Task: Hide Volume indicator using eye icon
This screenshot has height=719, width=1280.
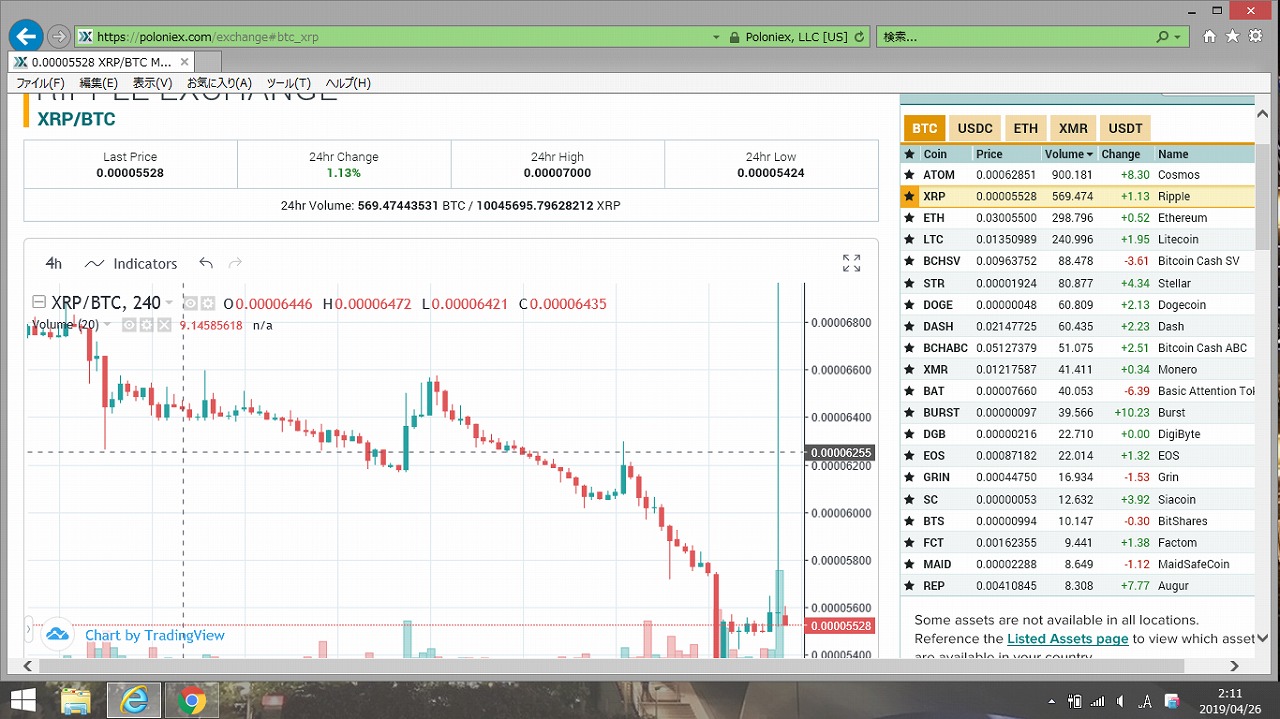Action: pyautogui.click(x=129, y=325)
